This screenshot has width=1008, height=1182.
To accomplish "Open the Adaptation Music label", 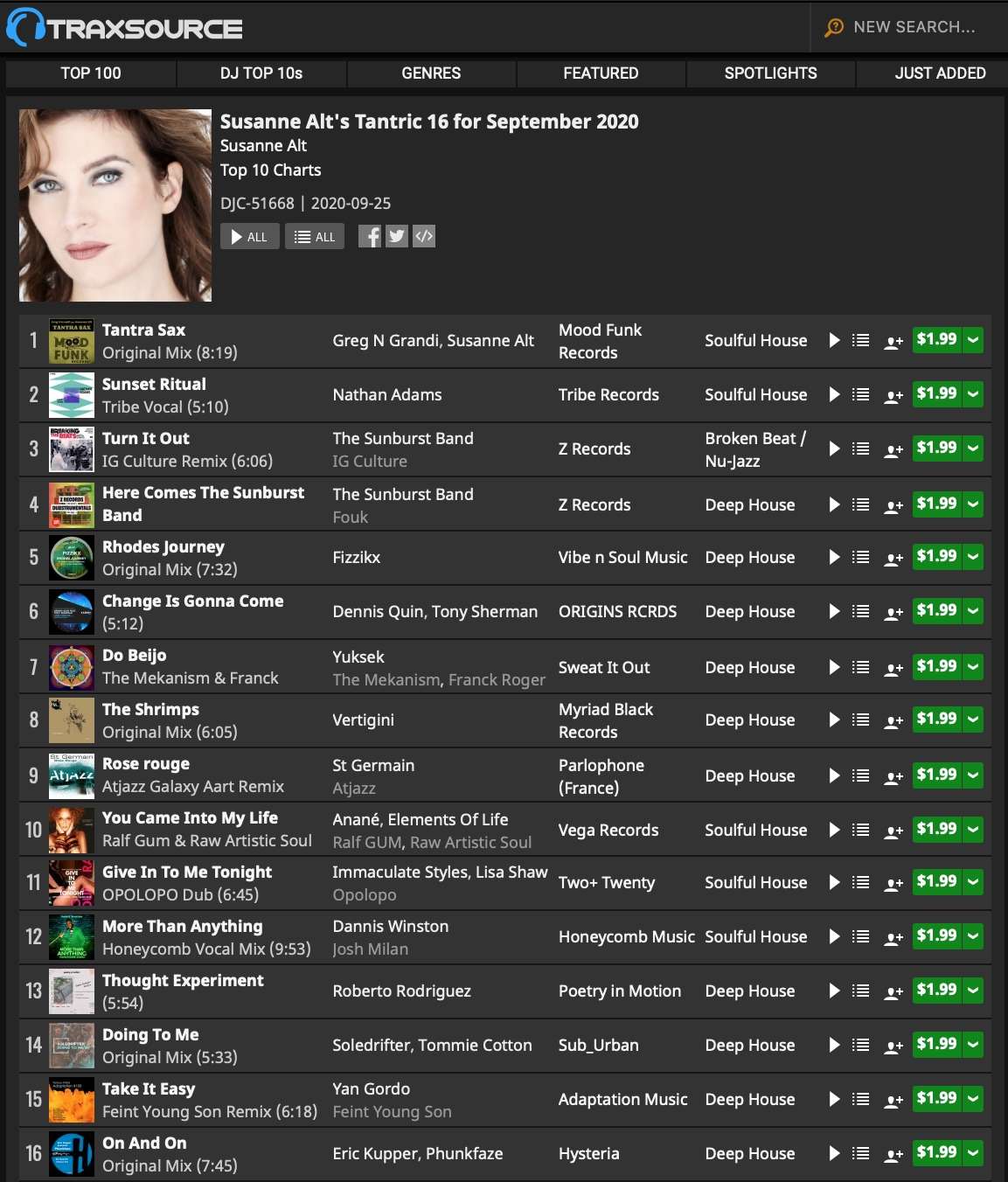I will [622, 1099].
